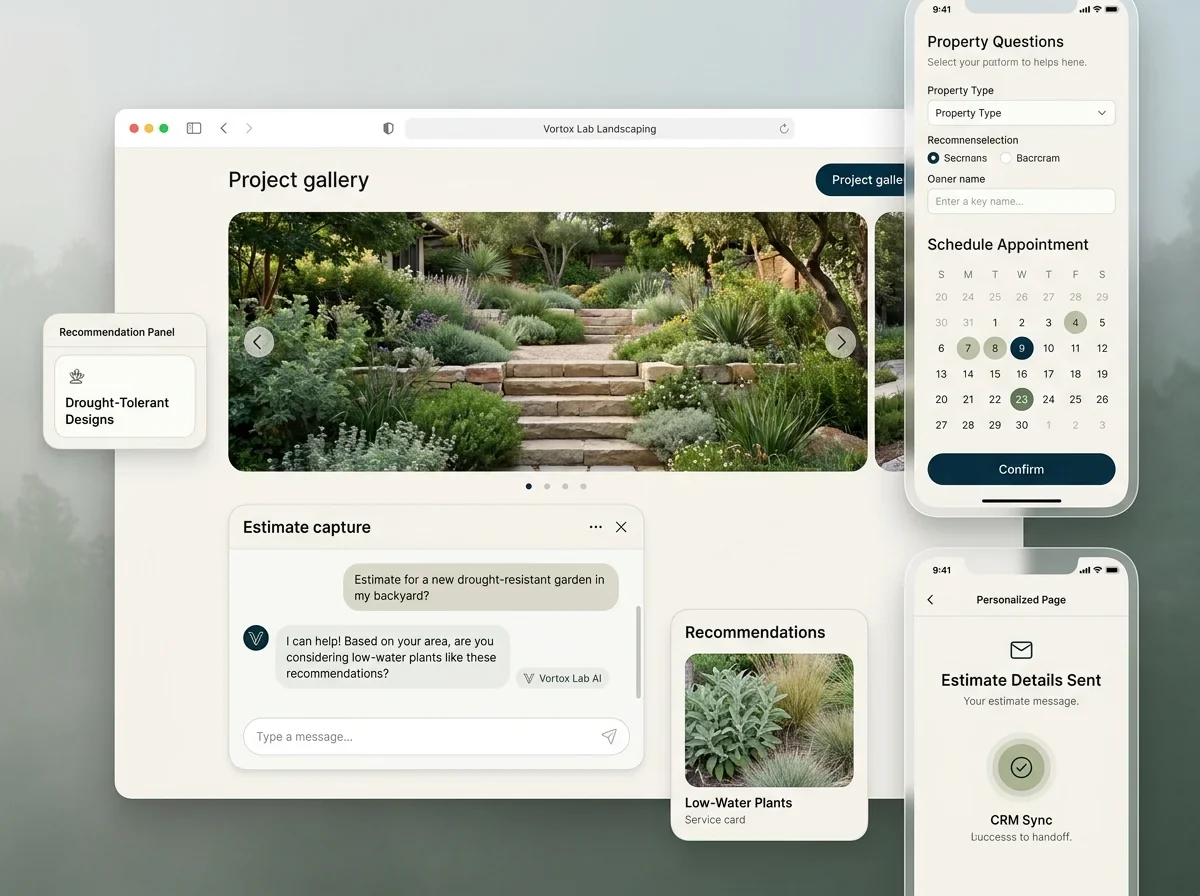The height and width of the screenshot is (896, 1200).
Task: Confirm the scheduled appointment
Action: [x=1021, y=469]
